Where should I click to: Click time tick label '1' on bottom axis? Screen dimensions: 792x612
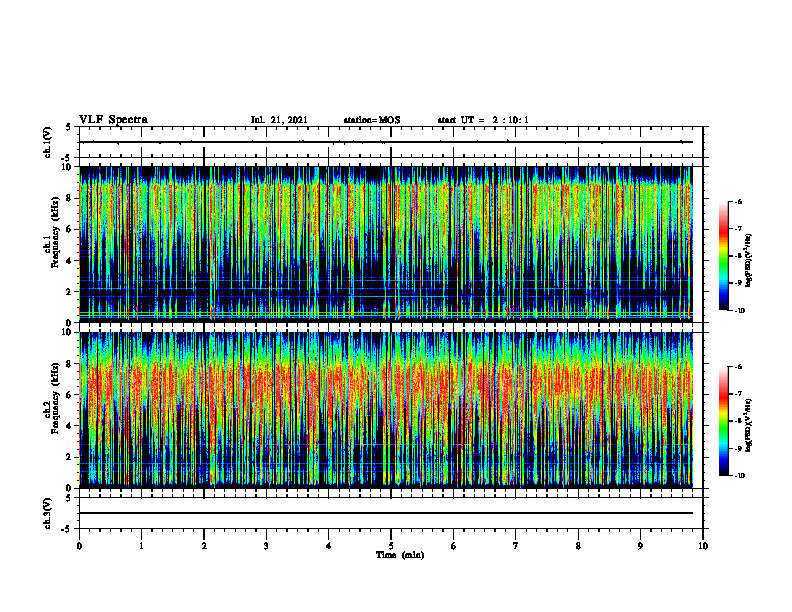click(141, 546)
